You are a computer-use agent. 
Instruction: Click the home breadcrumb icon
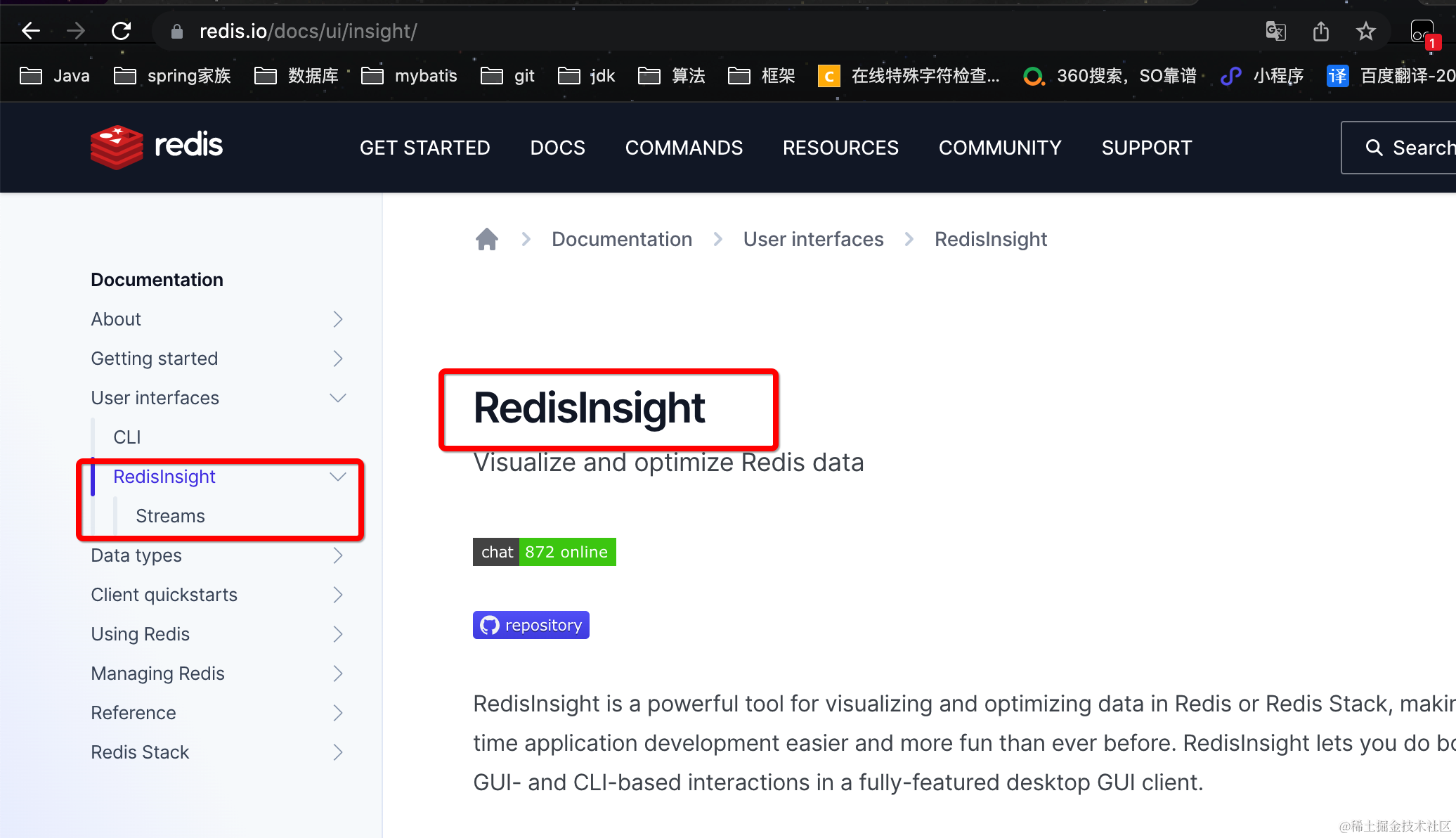486,239
